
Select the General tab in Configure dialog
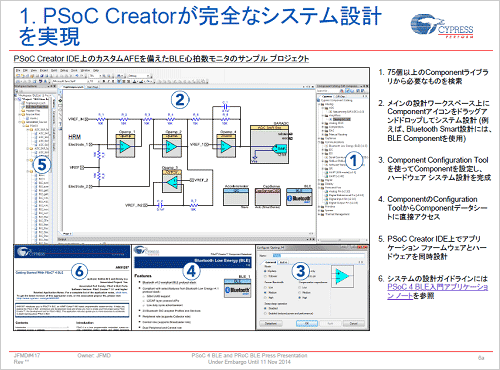coord(271,262)
